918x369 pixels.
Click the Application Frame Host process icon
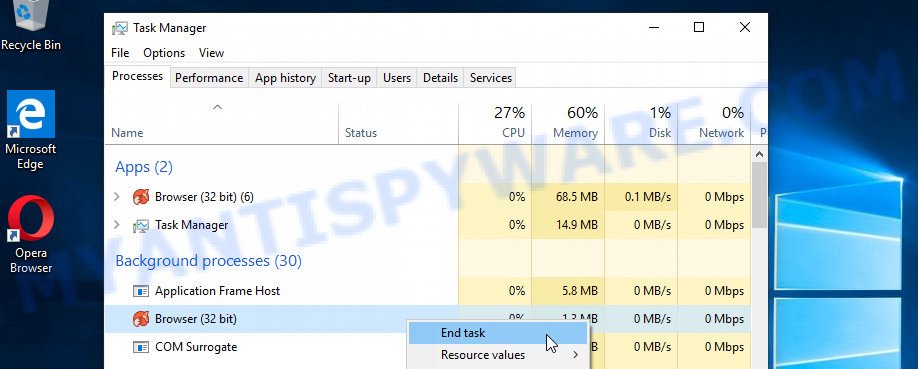click(141, 291)
